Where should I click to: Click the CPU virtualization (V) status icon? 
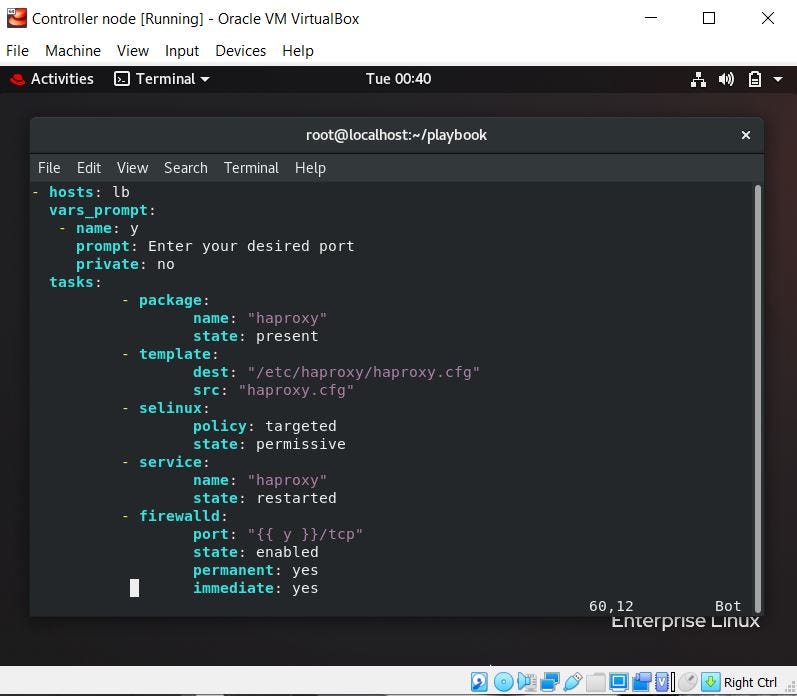[x=662, y=682]
